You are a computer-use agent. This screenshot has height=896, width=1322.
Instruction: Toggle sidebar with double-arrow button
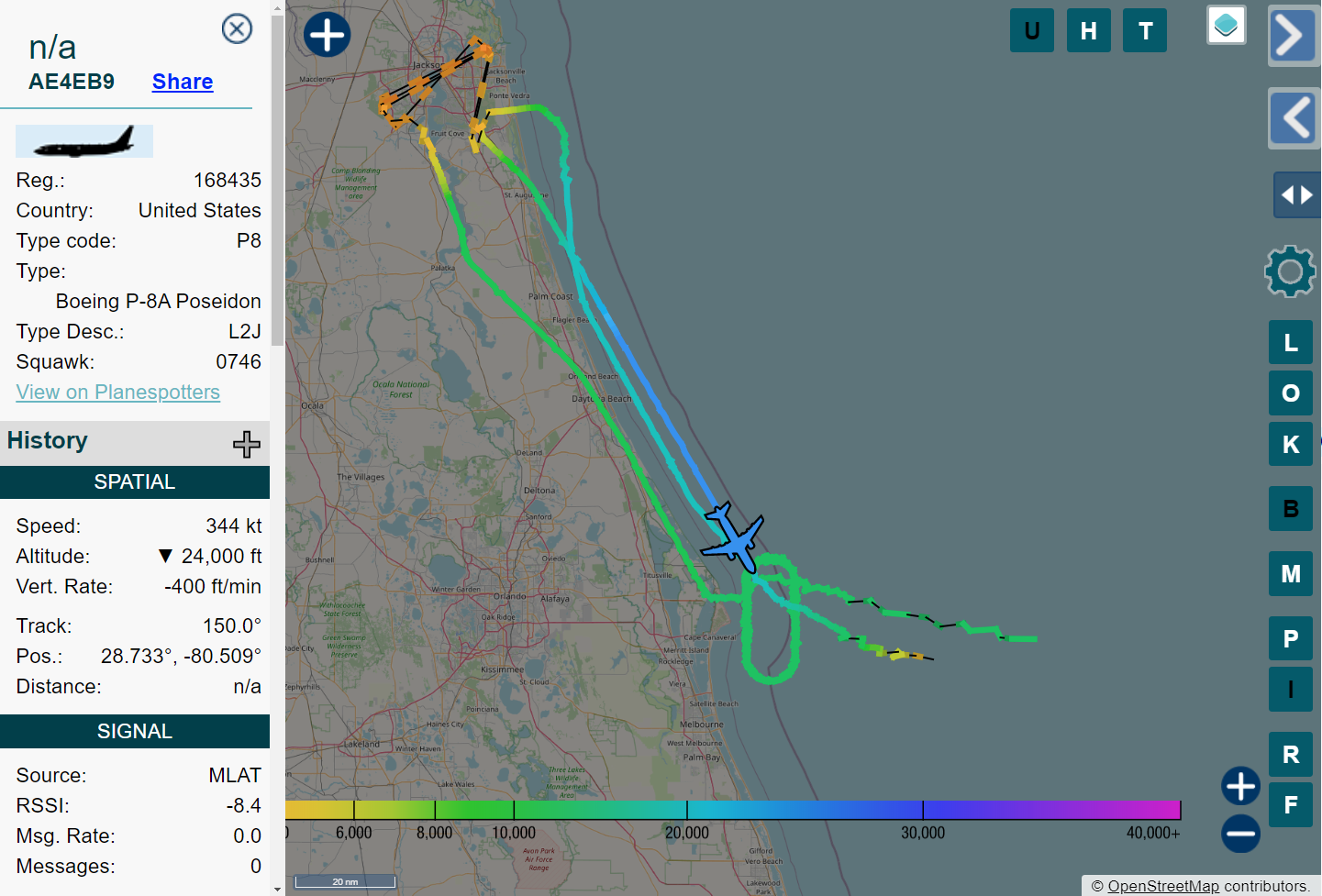1297,194
